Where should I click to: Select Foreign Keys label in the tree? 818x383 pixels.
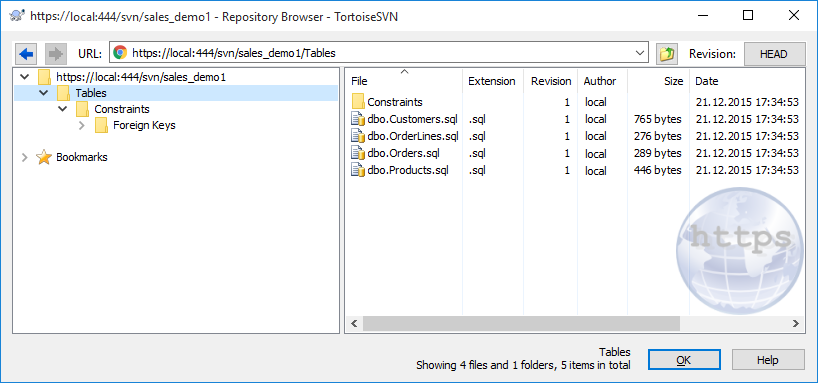point(144,125)
